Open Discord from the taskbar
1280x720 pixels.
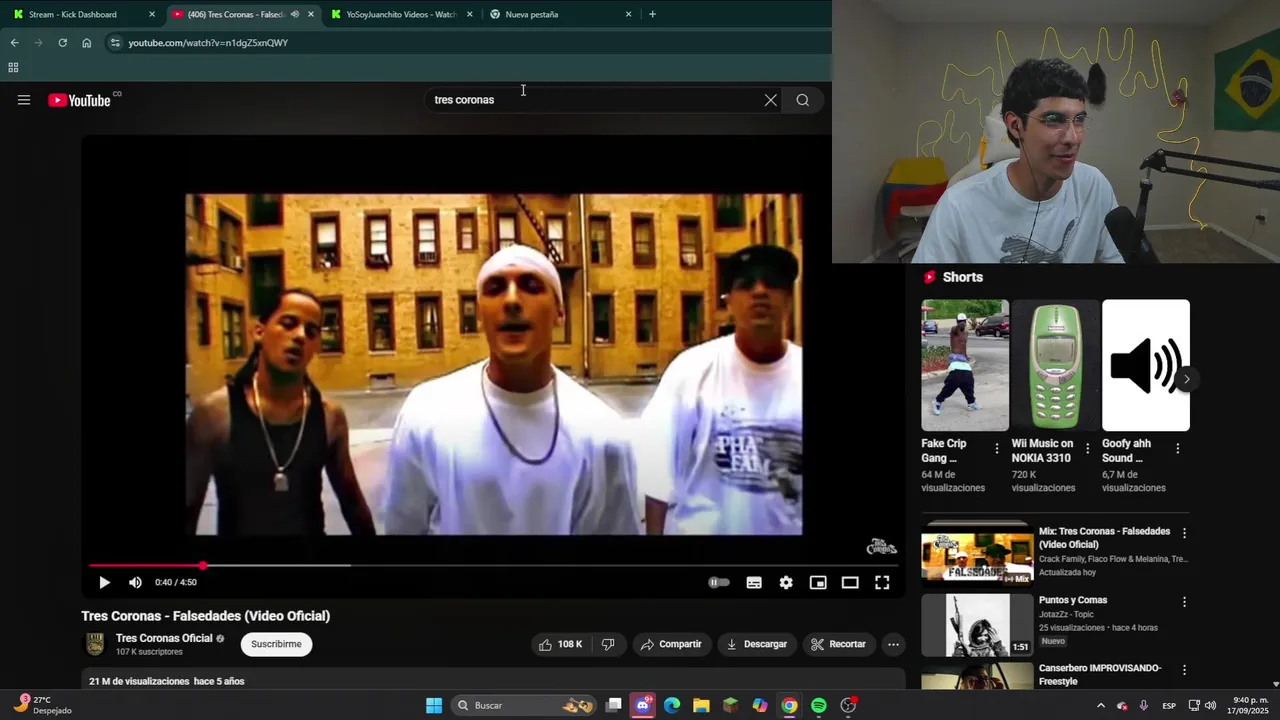click(x=643, y=705)
